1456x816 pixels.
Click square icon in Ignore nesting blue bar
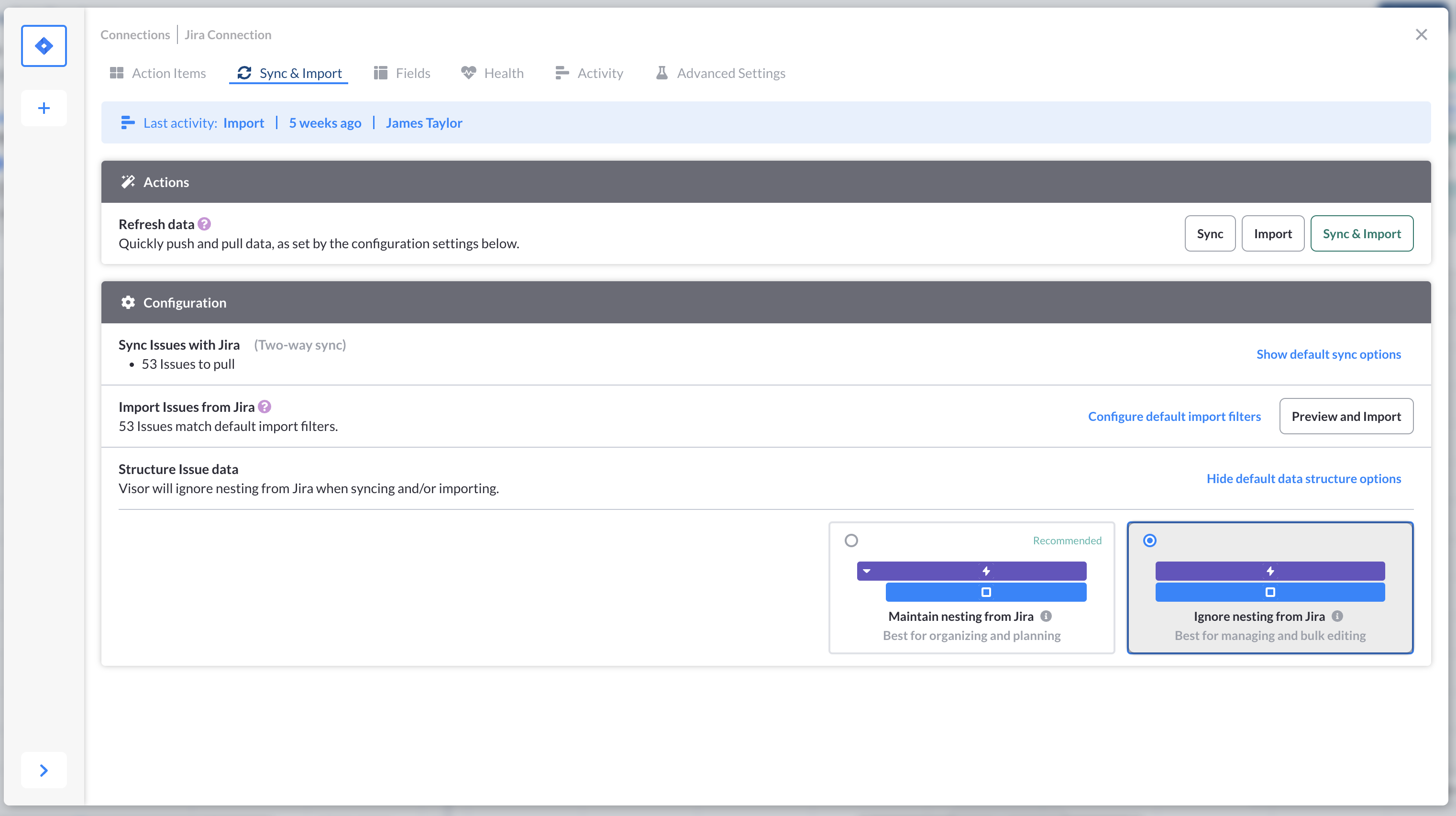point(1270,592)
